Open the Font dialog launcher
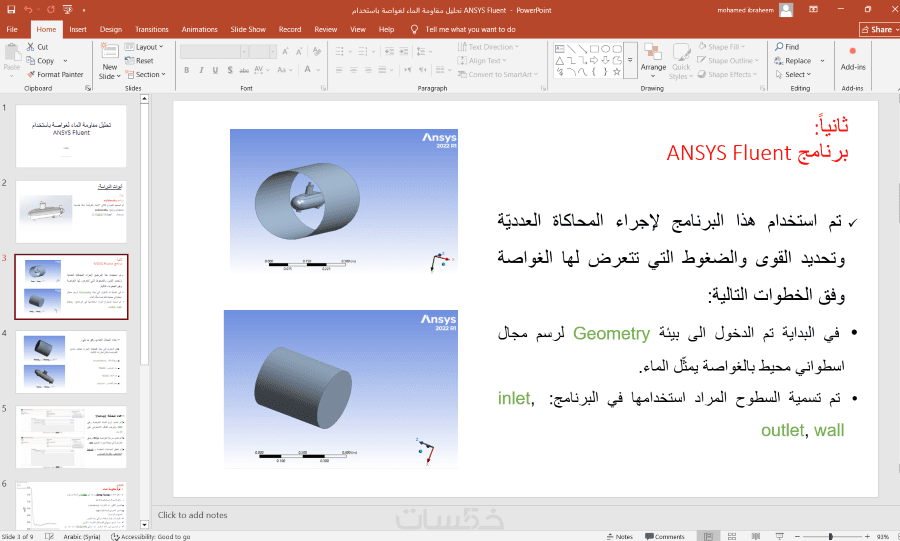The height and width of the screenshot is (541, 900). click(x=323, y=88)
